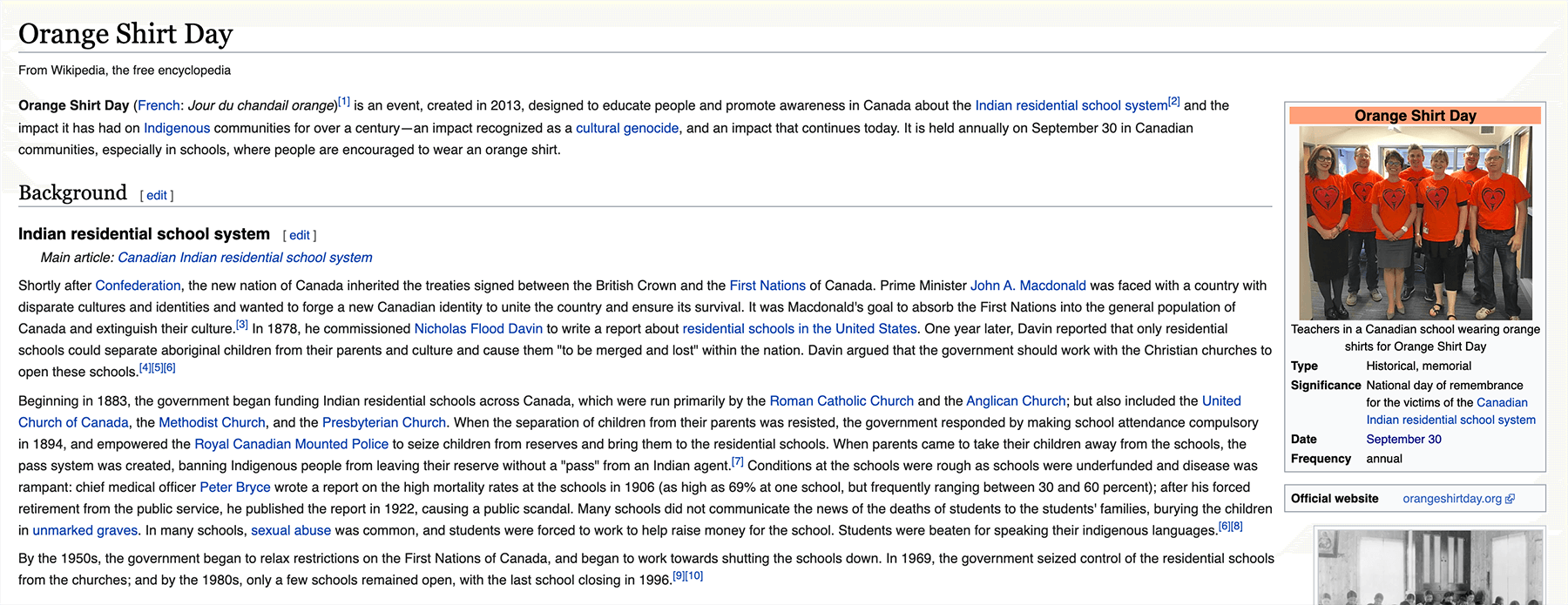Follow the unmarked graves link
The image size is (1568, 605).
pos(85,531)
